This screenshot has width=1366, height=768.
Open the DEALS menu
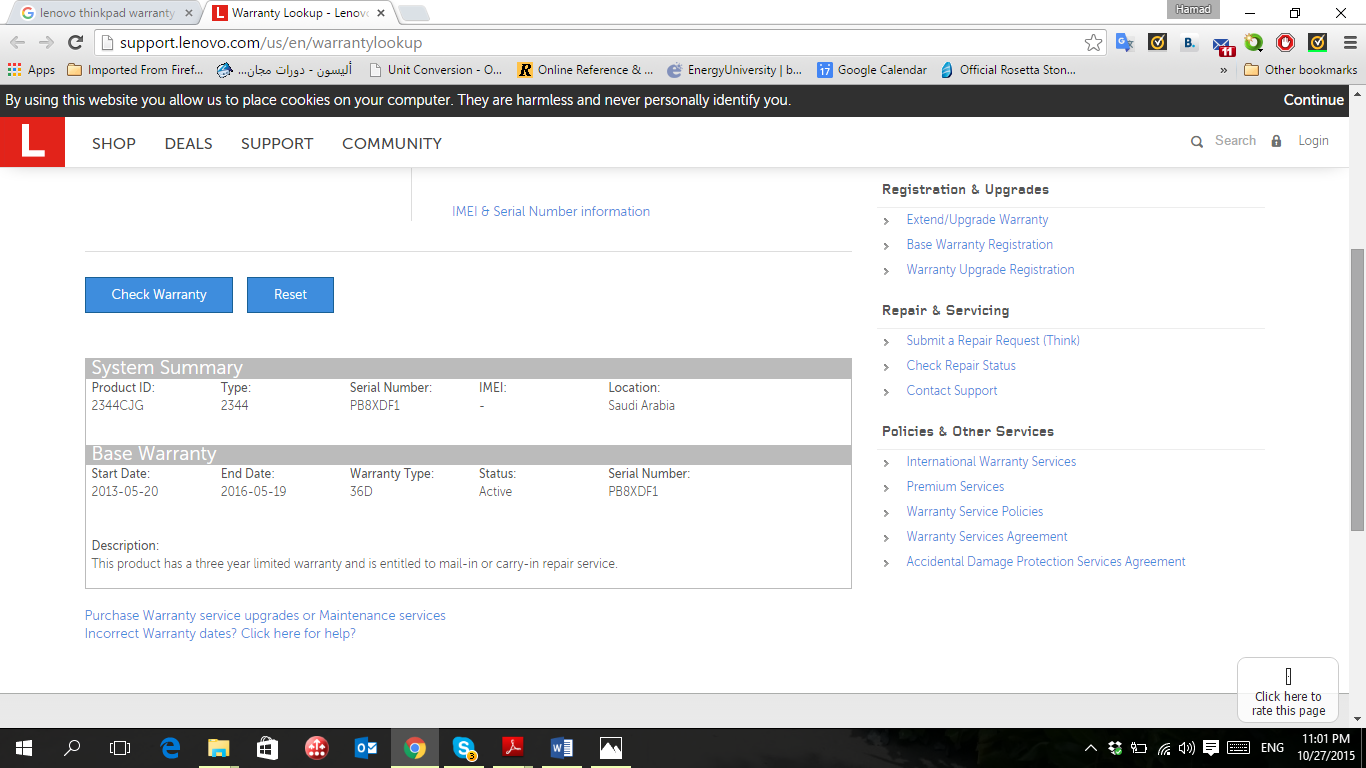point(188,143)
